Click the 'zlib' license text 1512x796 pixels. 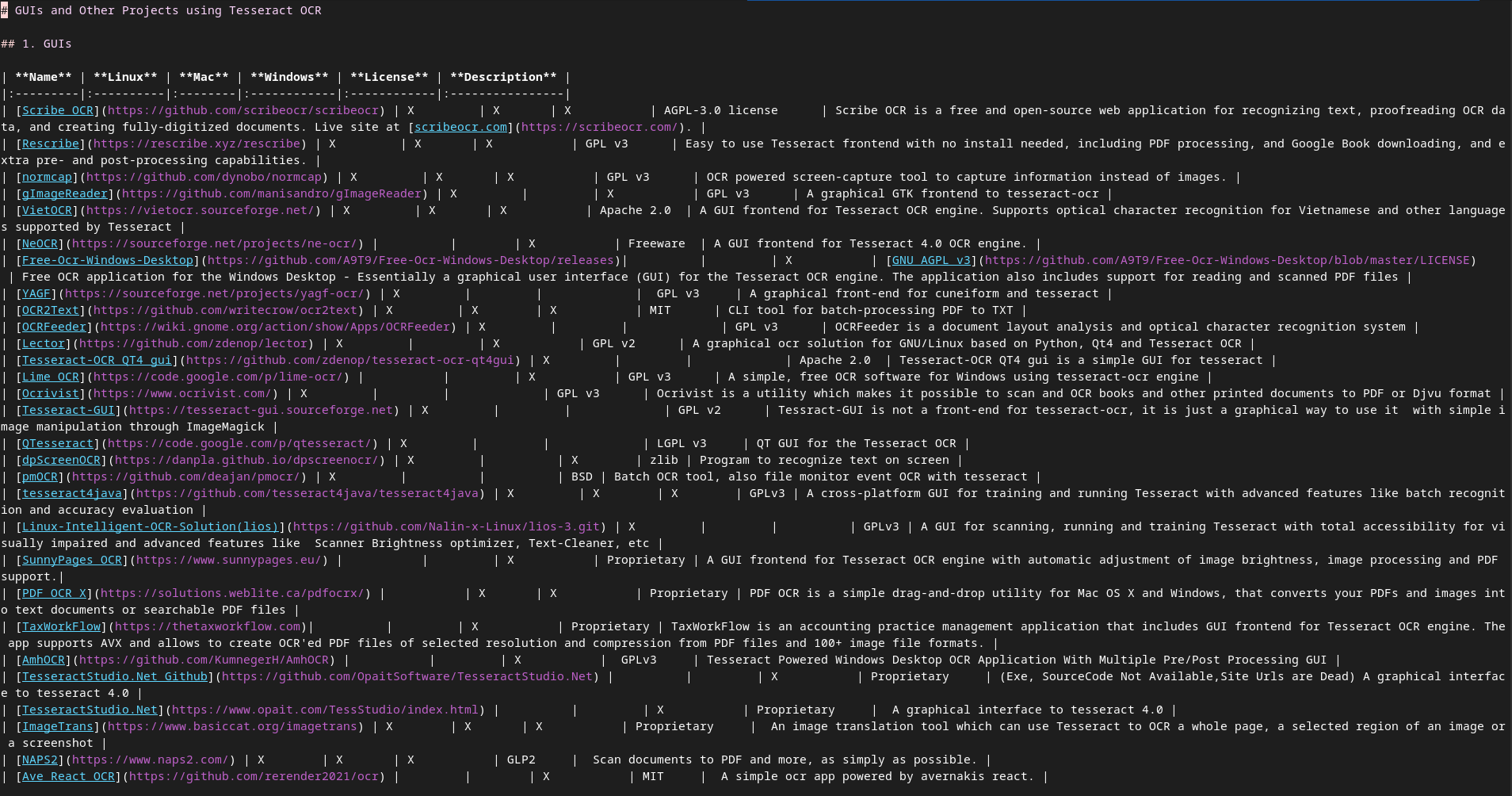pyautogui.click(x=664, y=460)
